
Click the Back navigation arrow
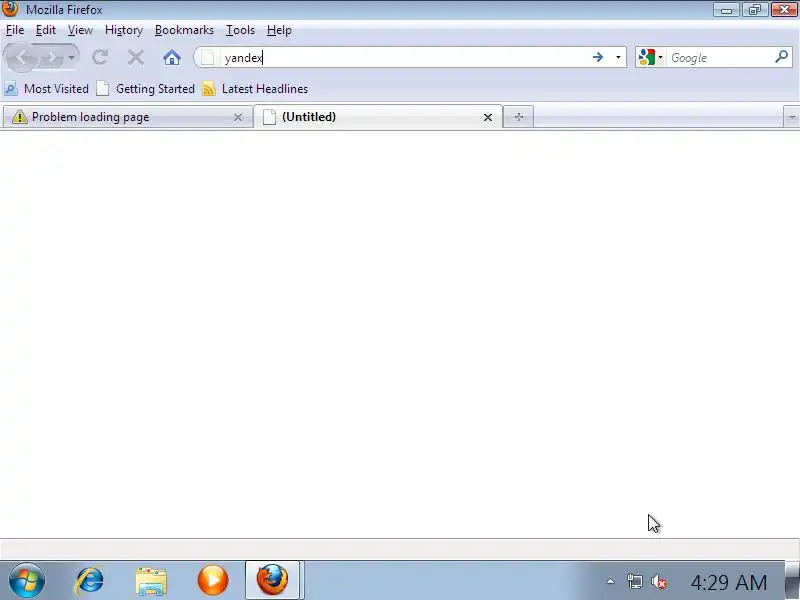click(20, 58)
